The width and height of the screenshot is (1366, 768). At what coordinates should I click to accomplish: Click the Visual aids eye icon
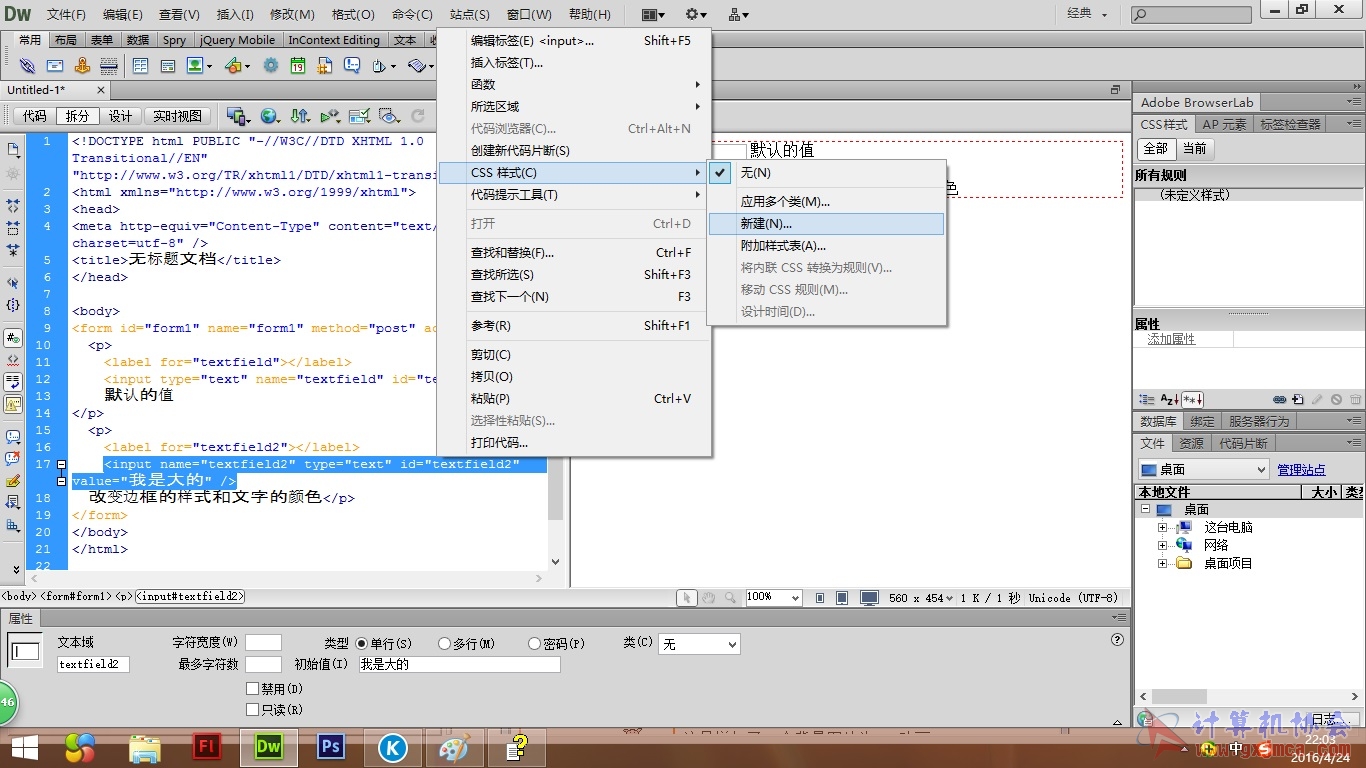pyautogui.click(x=389, y=116)
